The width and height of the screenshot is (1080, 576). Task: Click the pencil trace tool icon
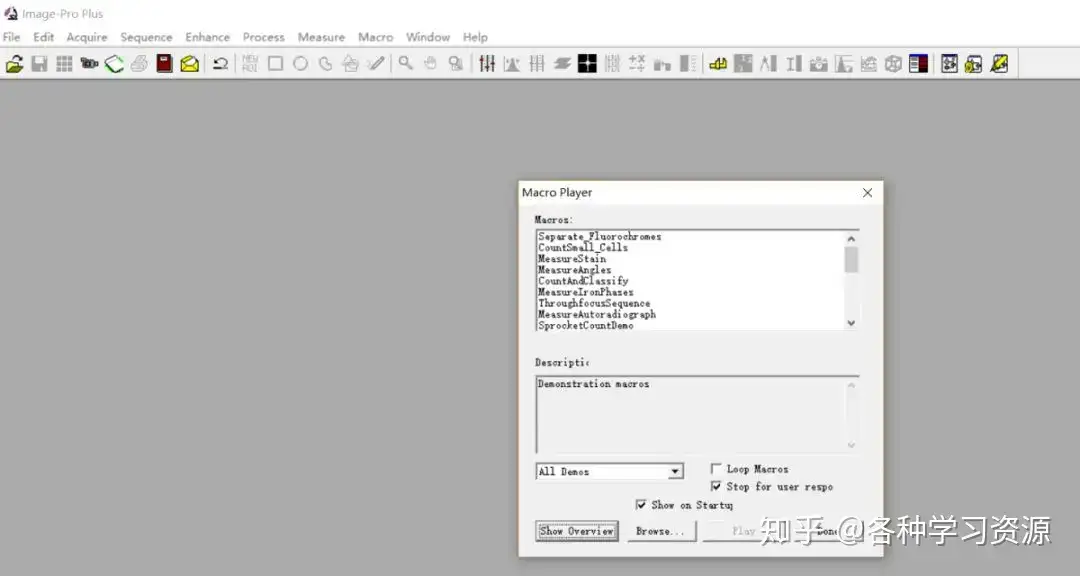375,64
